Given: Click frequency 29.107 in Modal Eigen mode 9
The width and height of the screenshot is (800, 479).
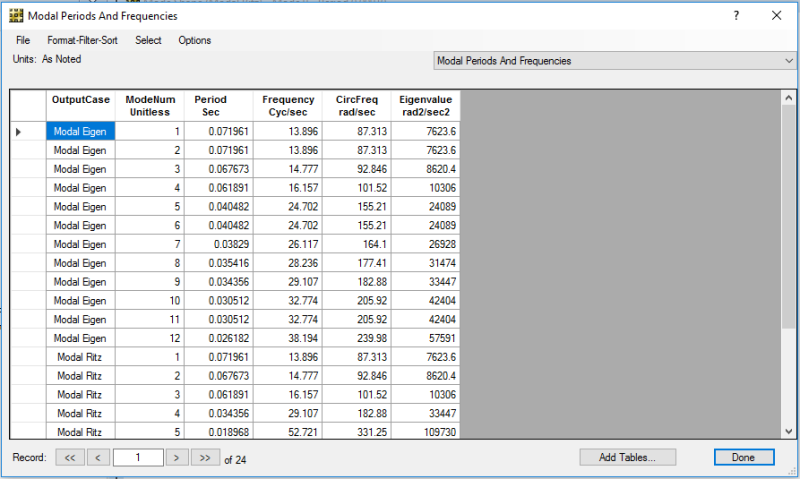Looking at the screenshot, I should pos(288,282).
